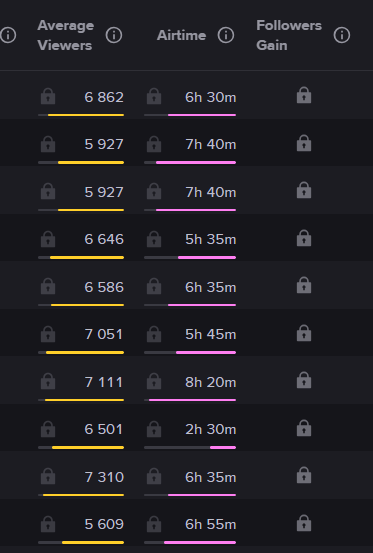Click yellow bar under 7 111 viewers
The height and width of the screenshot is (553, 373).
pos(84,400)
